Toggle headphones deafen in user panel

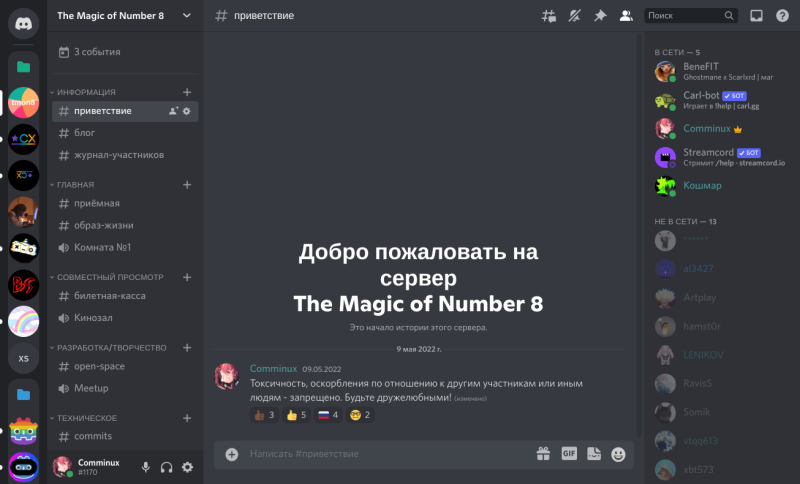pyautogui.click(x=166, y=467)
